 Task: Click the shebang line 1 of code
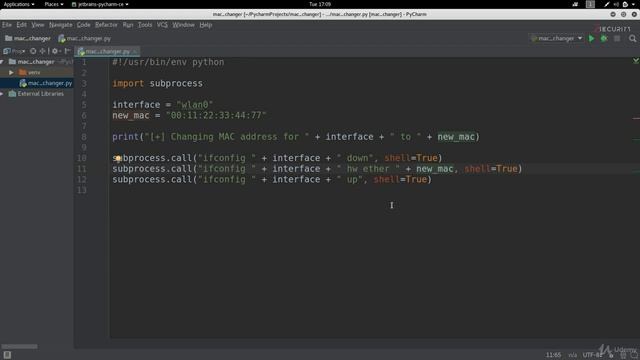coord(168,62)
